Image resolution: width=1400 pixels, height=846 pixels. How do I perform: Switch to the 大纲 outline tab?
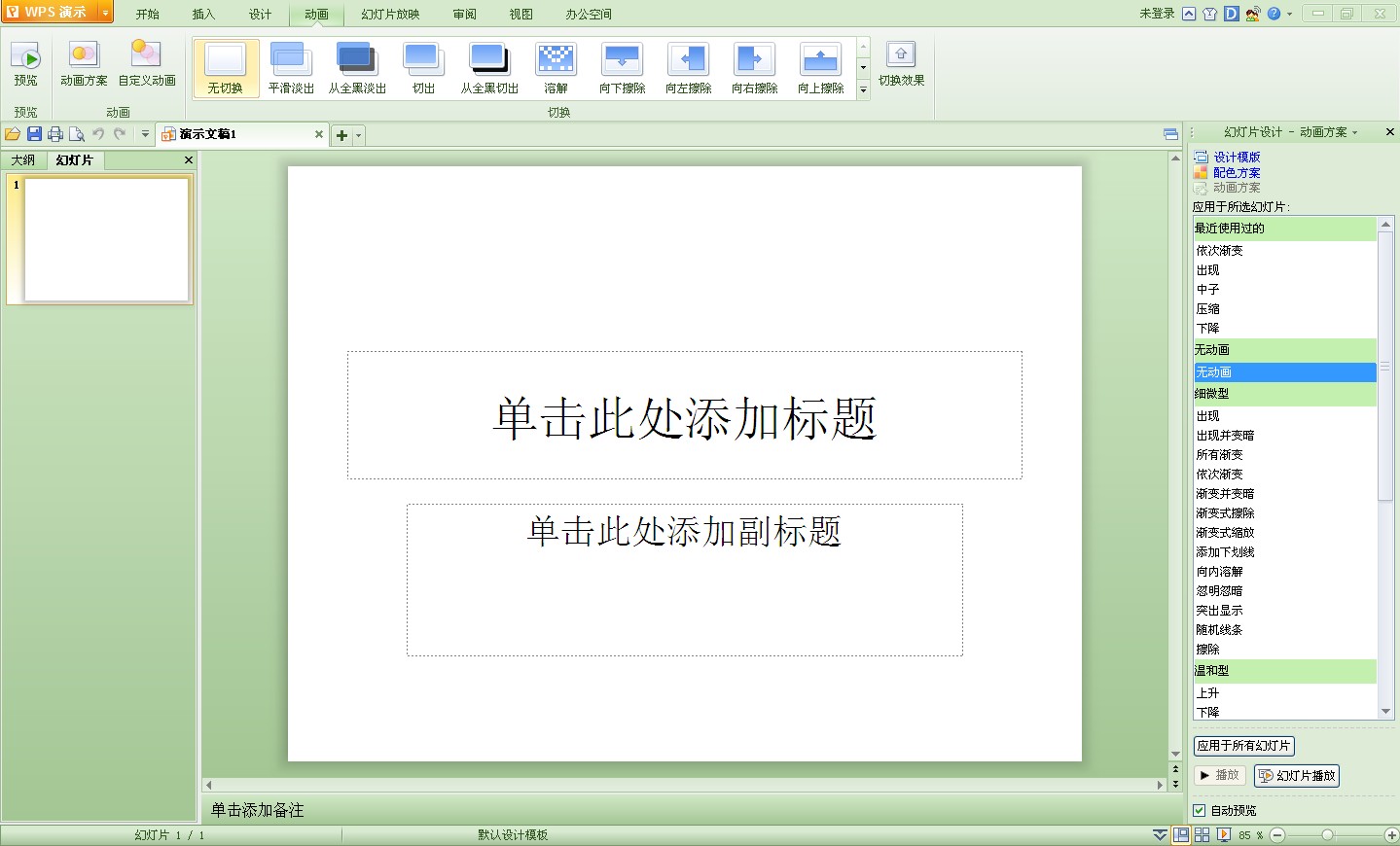click(x=23, y=159)
